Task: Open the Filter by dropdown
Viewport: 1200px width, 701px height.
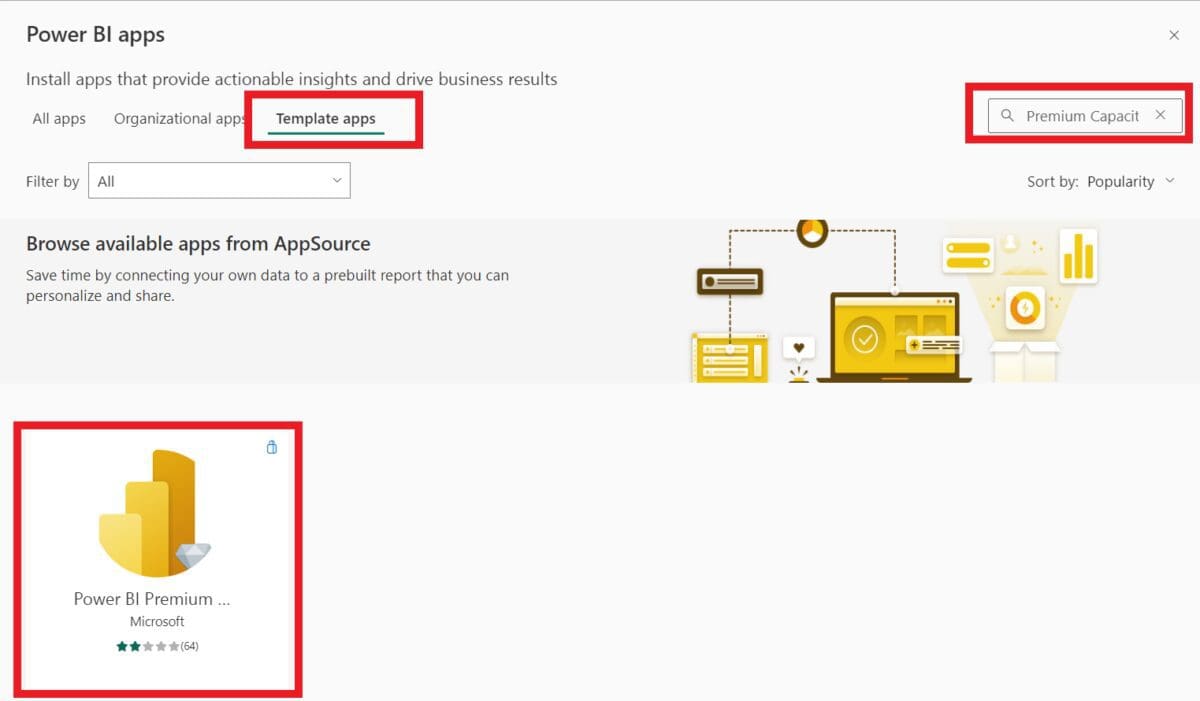Action: click(x=219, y=180)
